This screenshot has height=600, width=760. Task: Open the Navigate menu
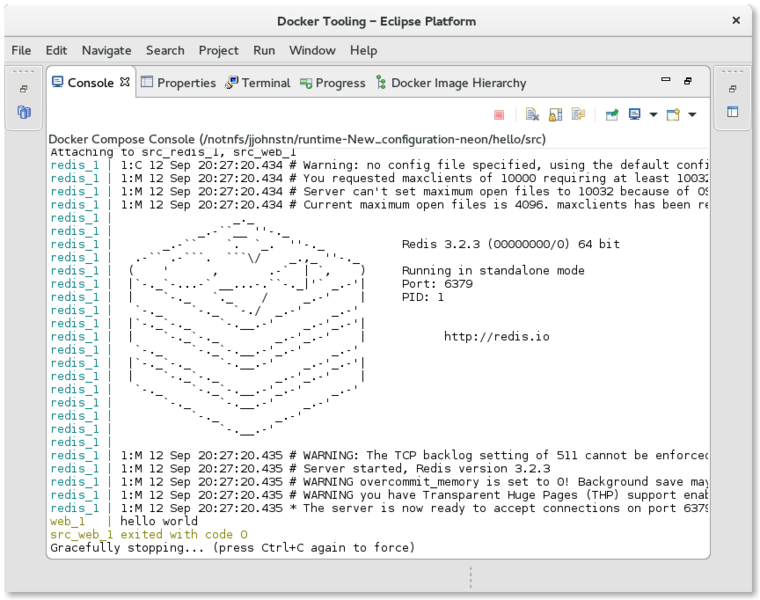[x=107, y=50]
